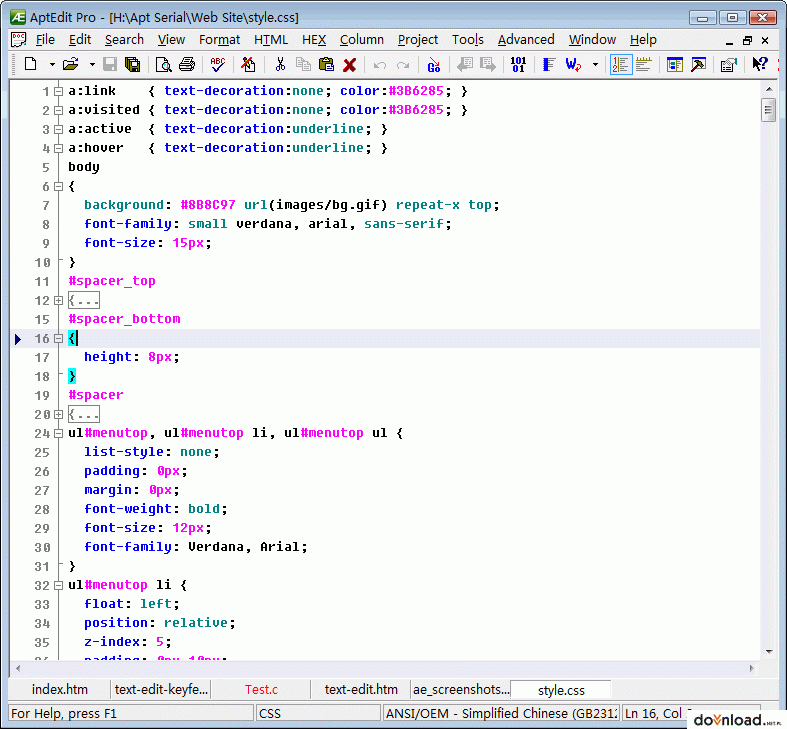
Task: Click the #spacer_bottom selector text
Action: click(x=124, y=319)
